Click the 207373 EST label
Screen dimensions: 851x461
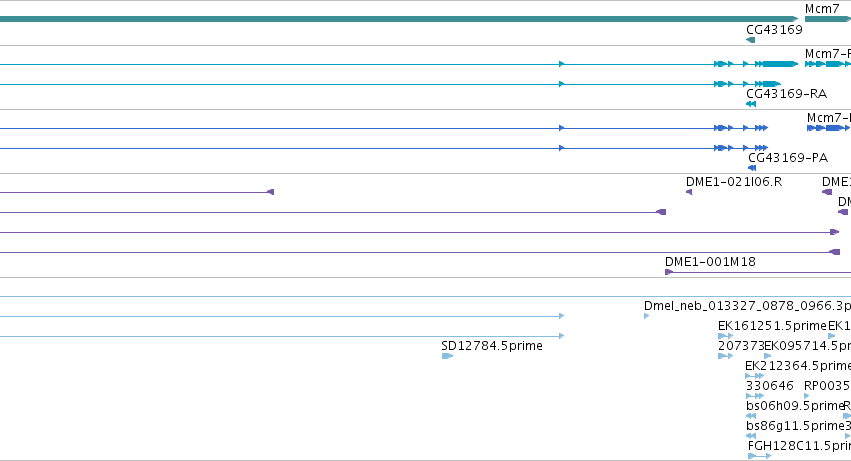point(741,346)
